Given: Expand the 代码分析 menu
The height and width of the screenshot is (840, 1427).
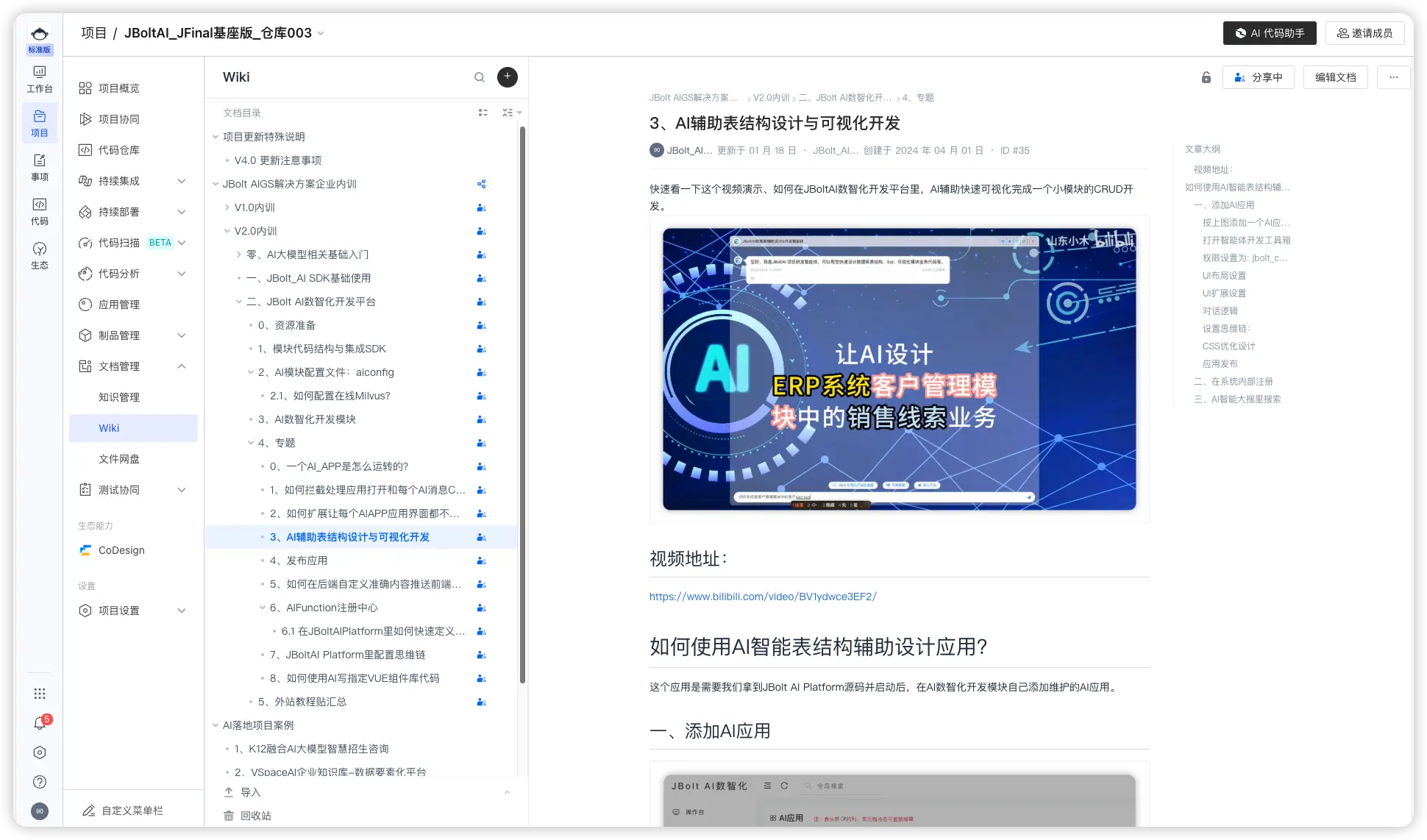Looking at the screenshot, I should [x=182, y=274].
